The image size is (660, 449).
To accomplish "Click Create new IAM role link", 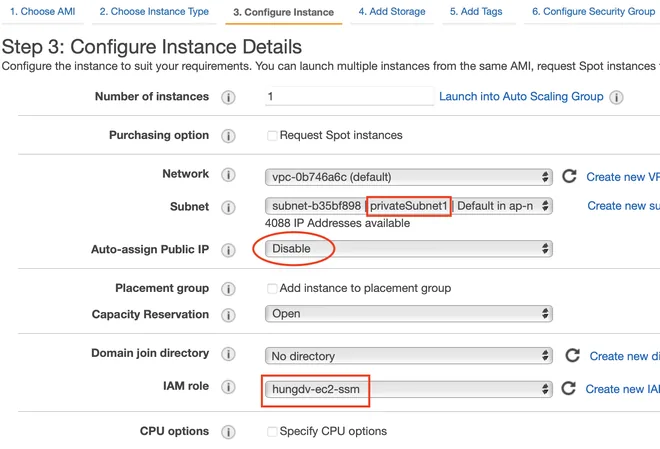I will point(623,389).
